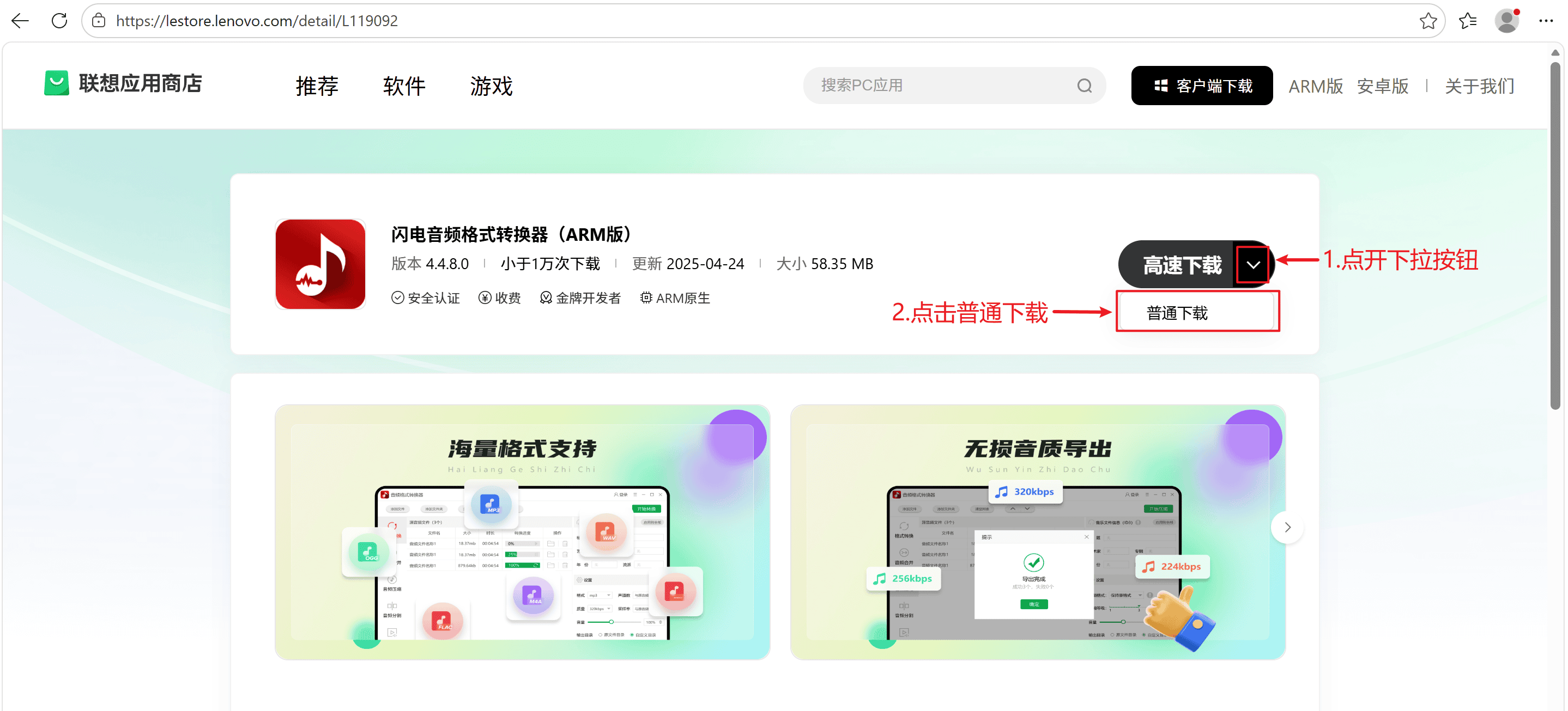Click the 安全认证 badge
This screenshot has height=711, width=1568.
426,297
